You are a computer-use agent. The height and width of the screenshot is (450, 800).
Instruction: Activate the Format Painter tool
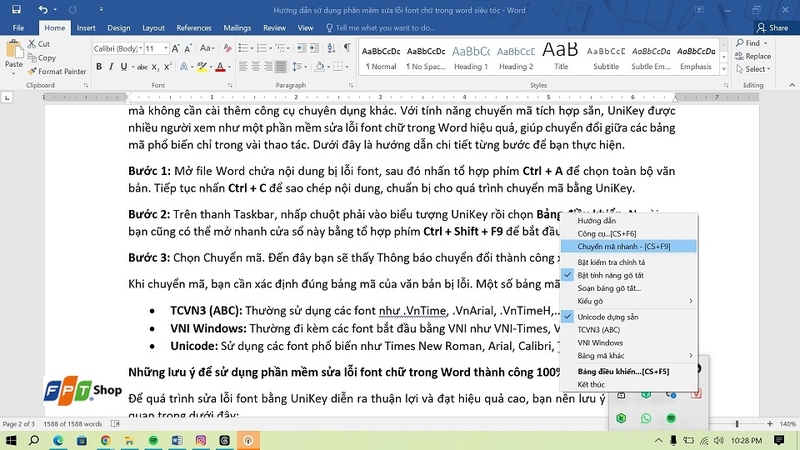click(57, 71)
